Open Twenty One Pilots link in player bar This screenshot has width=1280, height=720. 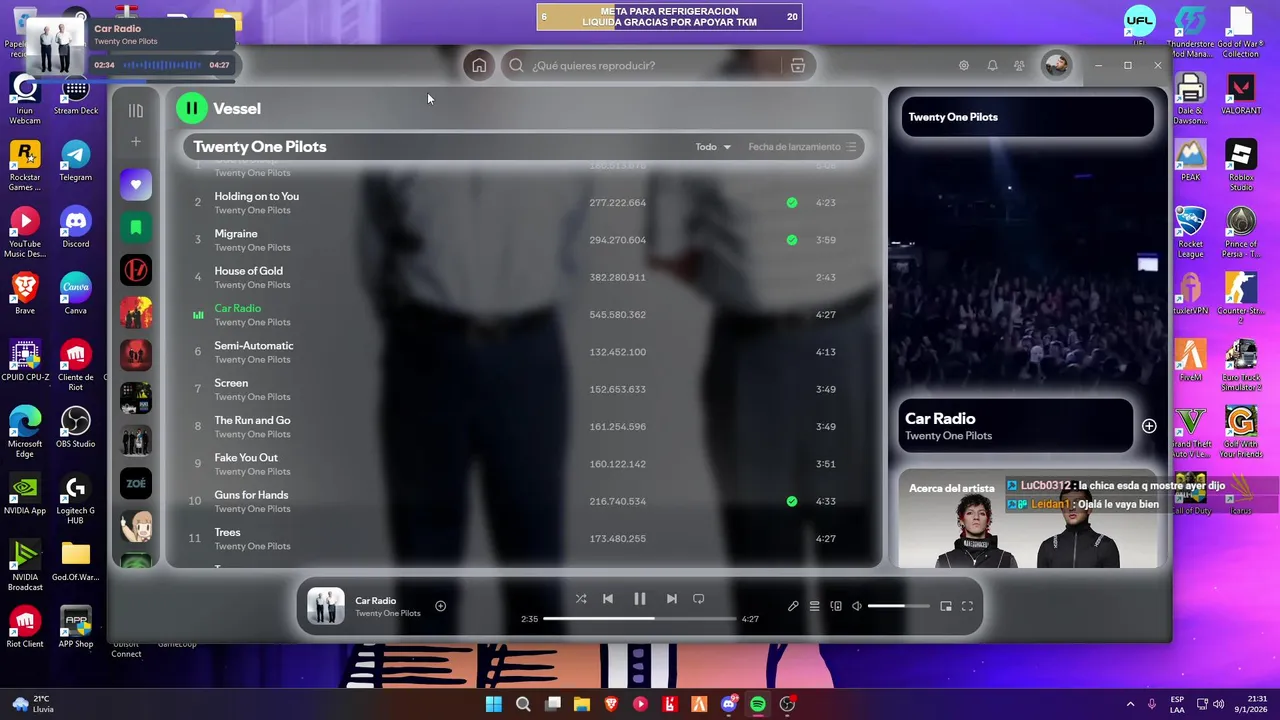[388, 613]
